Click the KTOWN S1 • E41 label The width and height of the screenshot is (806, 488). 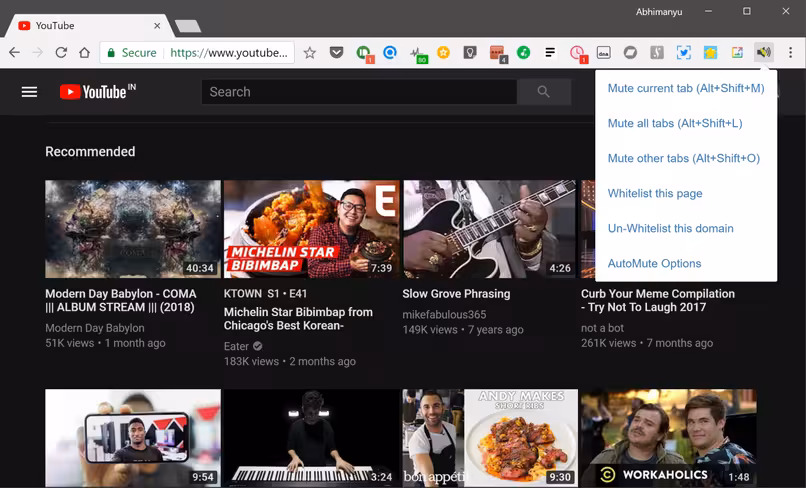click(x=265, y=294)
